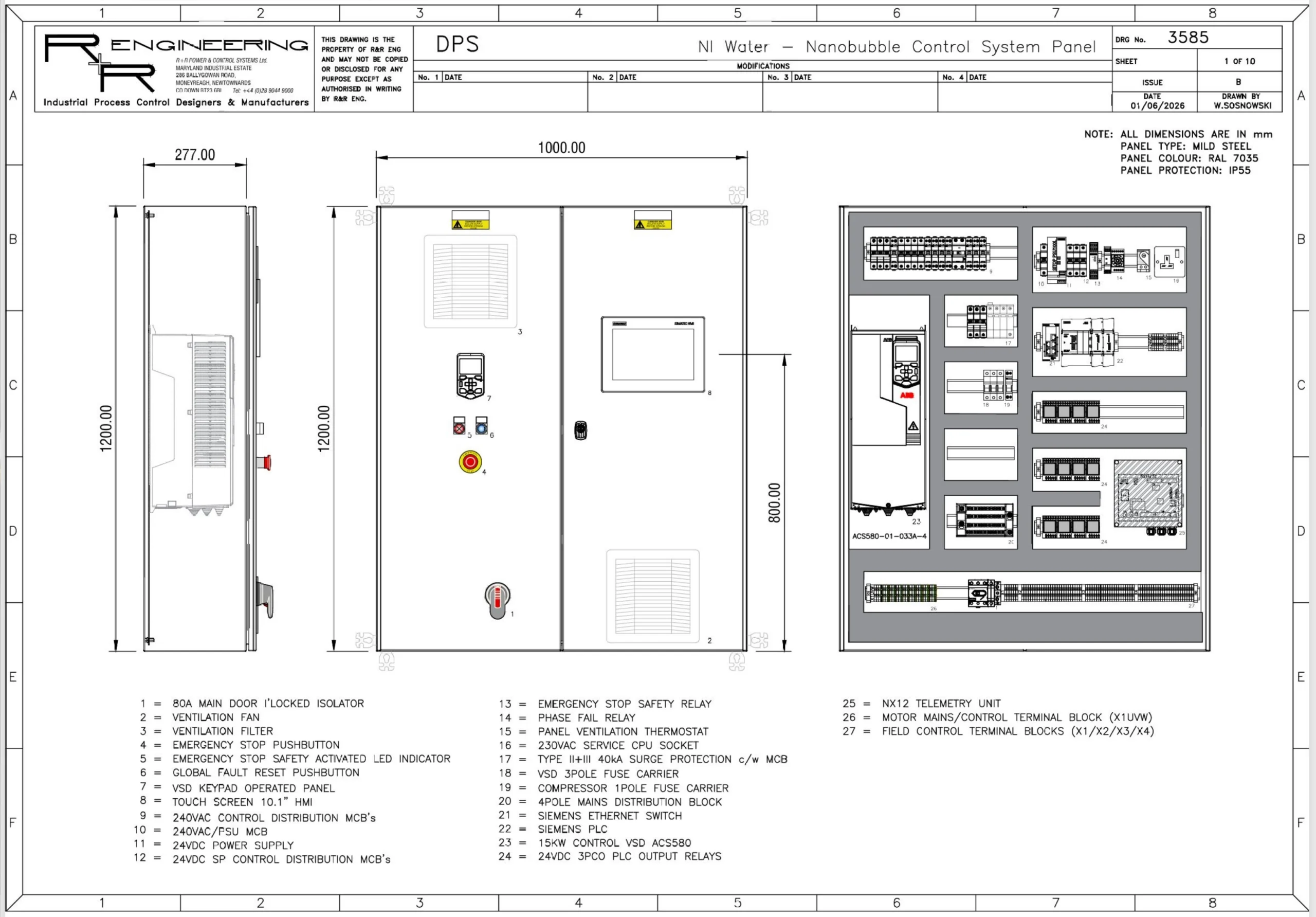The image size is (1316, 917).
Task: Select drawing number 3585 in the title block
Action: point(1188,37)
